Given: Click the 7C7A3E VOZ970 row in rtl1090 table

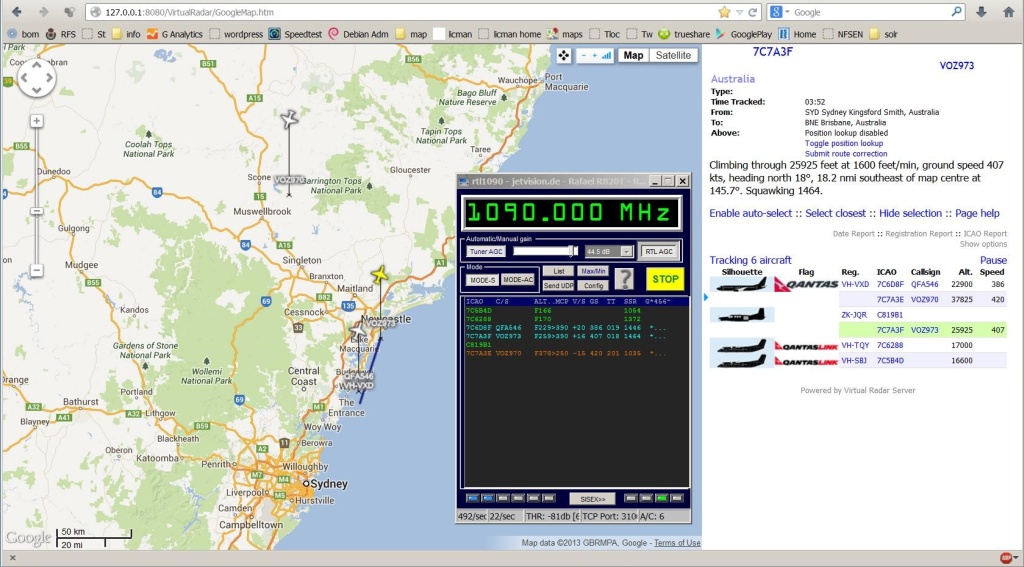Looking at the screenshot, I should coord(575,353).
